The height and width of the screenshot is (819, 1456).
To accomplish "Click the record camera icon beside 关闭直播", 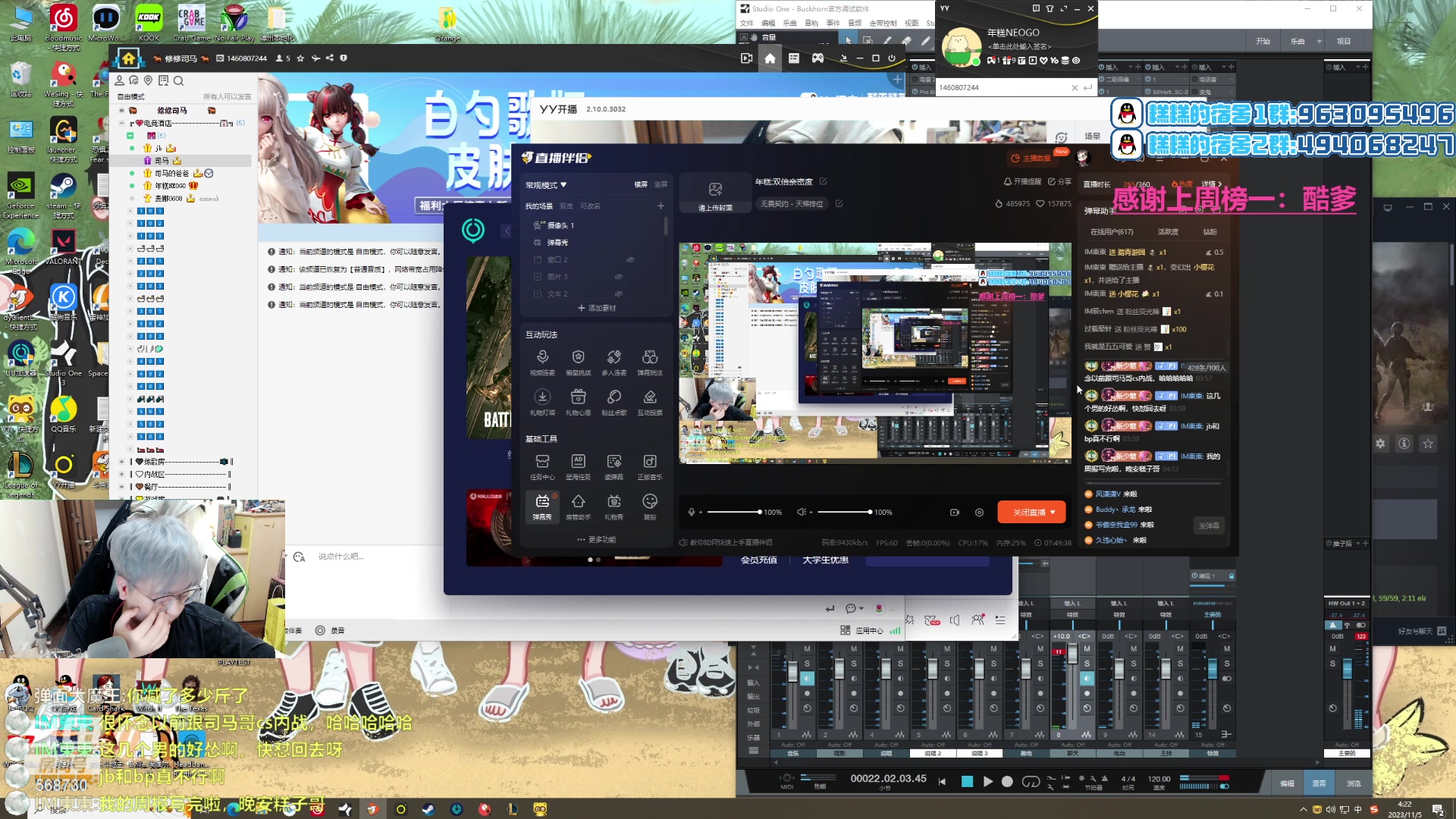I will pyautogui.click(x=955, y=513).
